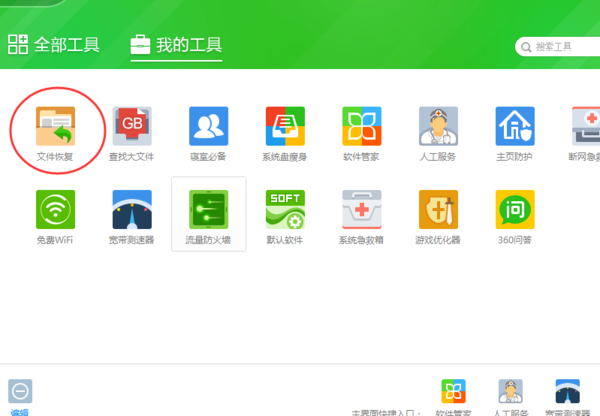Launch the 断网急救 tool
This screenshot has width=600, height=416.
tap(586, 126)
